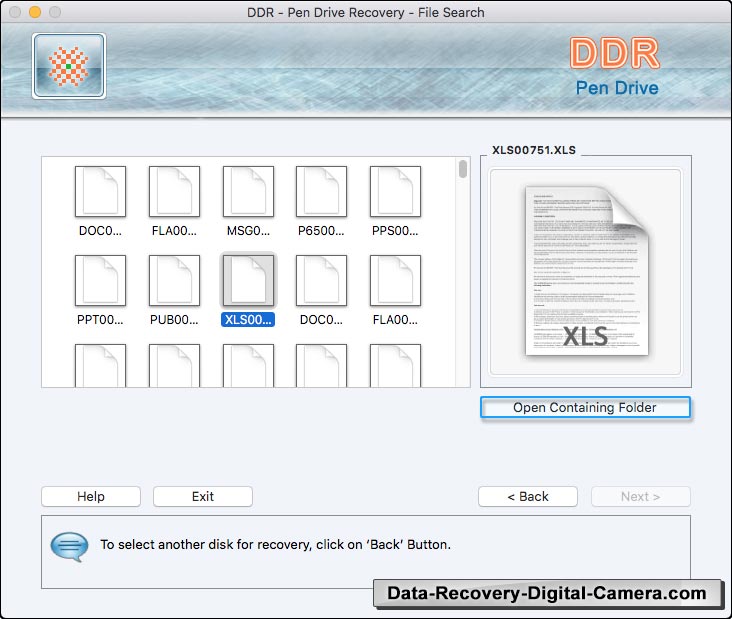
Task: Click the PPS00... file name label
Action: (395, 231)
